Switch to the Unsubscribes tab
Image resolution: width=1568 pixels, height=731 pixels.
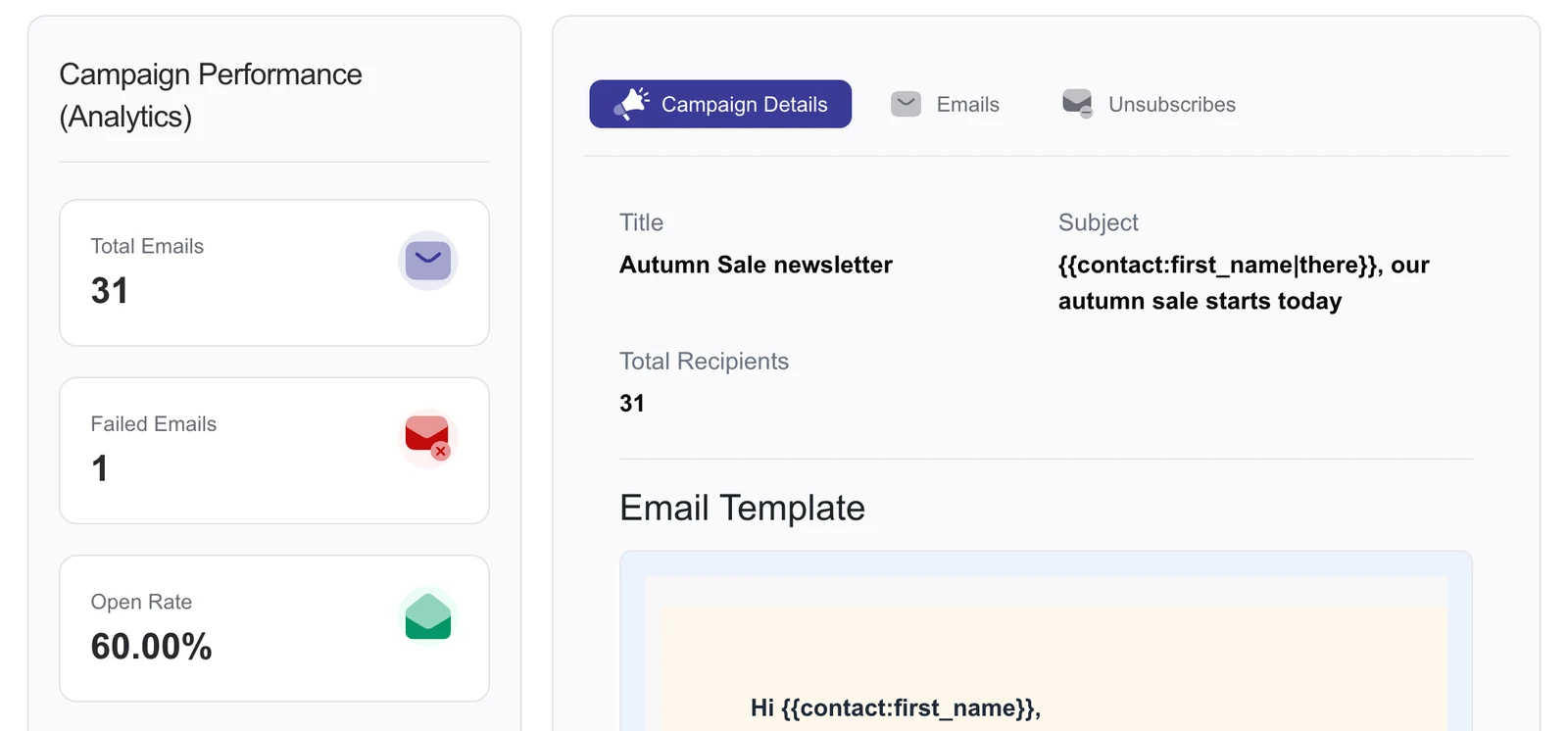pyautogui.click(x=1149, y=104)
